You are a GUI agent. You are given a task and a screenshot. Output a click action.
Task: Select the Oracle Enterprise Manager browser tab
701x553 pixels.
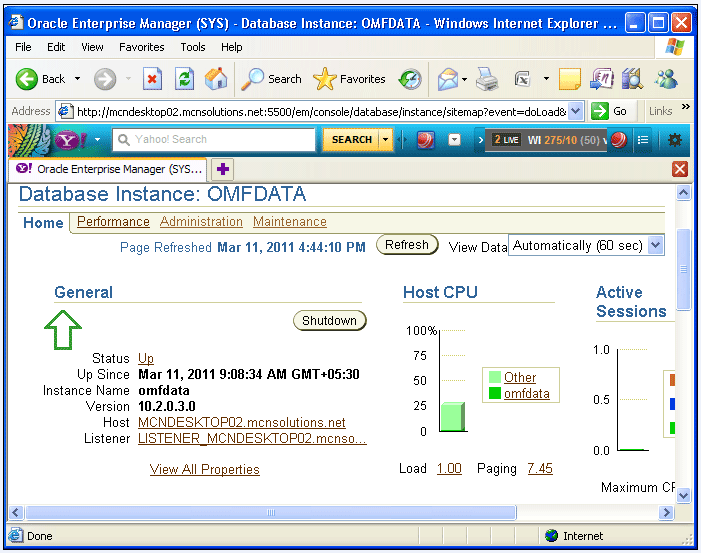(108, 169)
